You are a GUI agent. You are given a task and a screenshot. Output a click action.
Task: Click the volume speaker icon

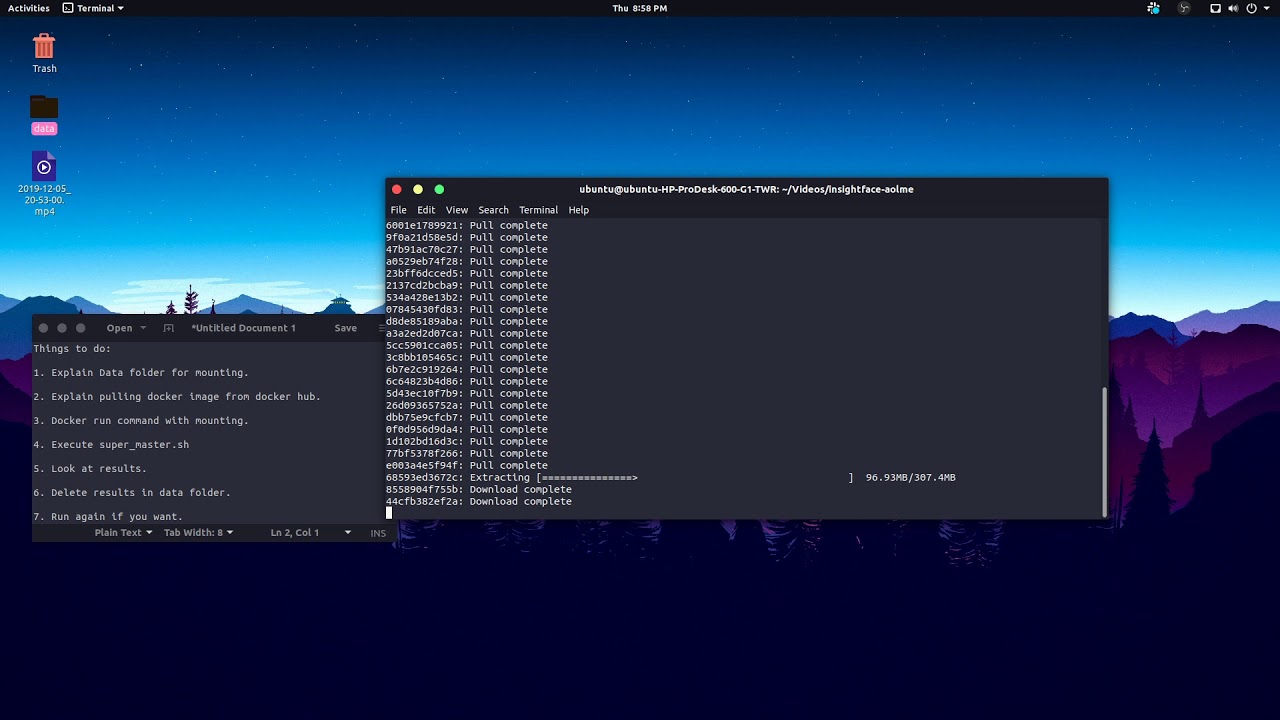tap(1233, 8)
